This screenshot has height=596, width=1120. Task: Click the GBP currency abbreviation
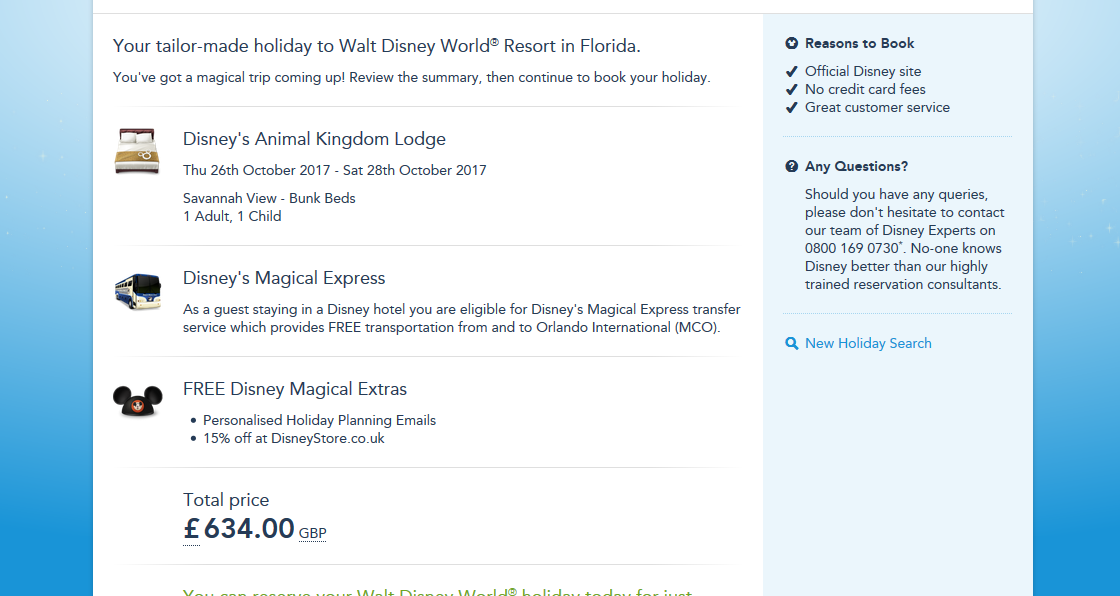(x=313, y=533)
